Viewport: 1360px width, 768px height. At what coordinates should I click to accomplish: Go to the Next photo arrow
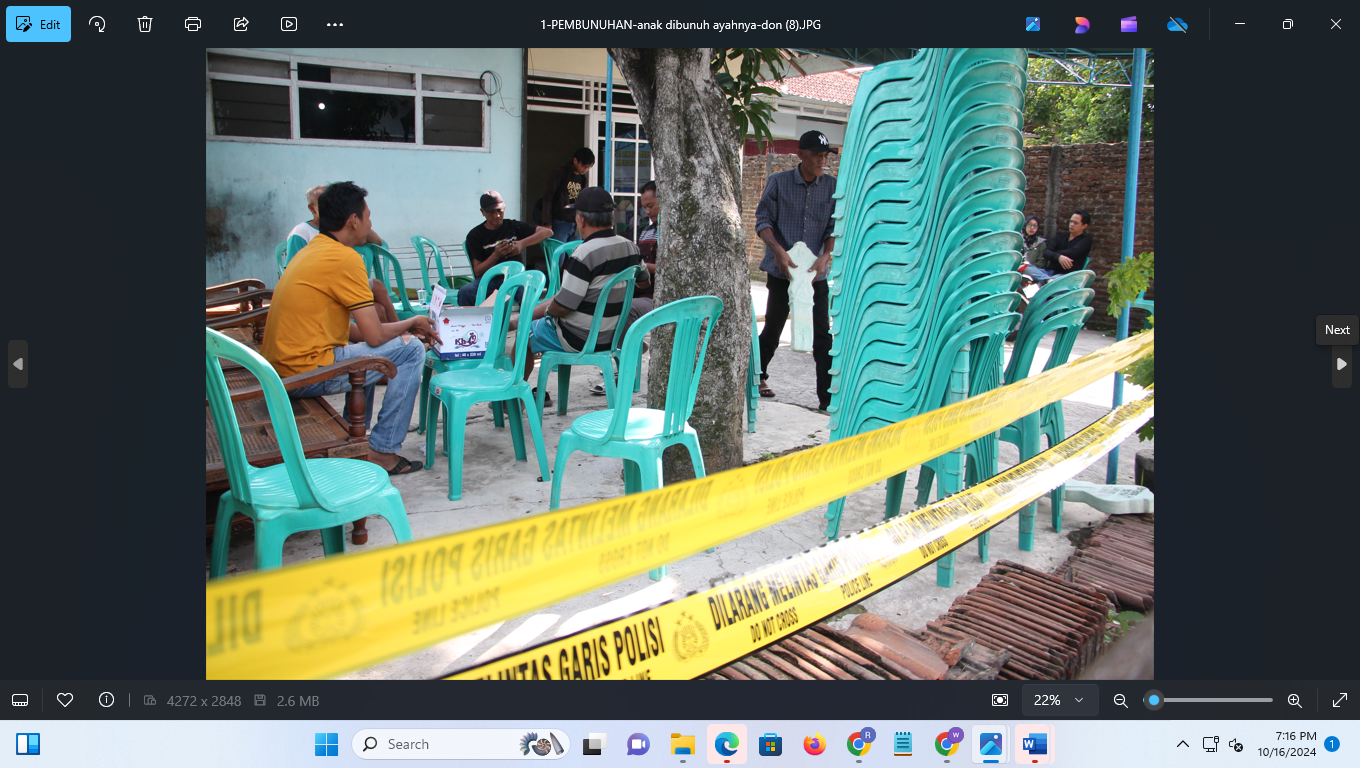click(x=1342, y=364)
